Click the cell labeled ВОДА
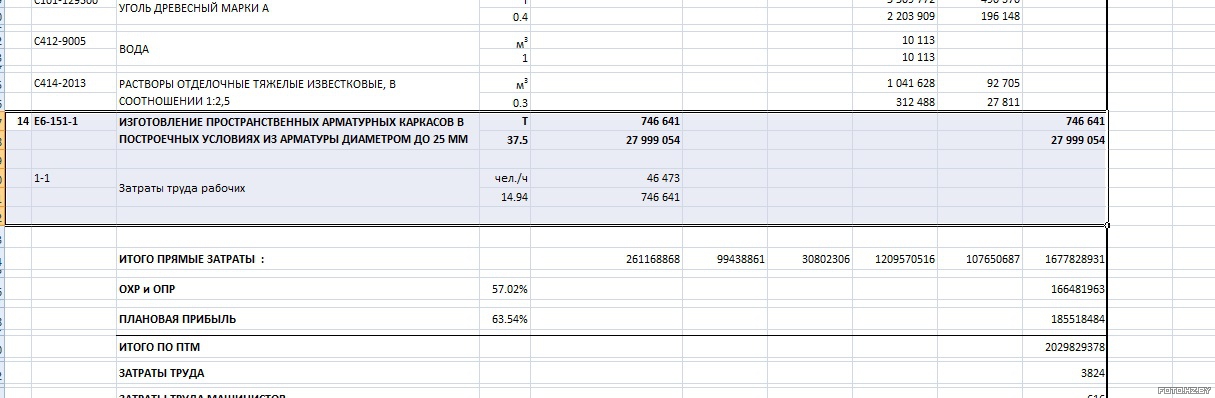 click(x=298, y=48)
